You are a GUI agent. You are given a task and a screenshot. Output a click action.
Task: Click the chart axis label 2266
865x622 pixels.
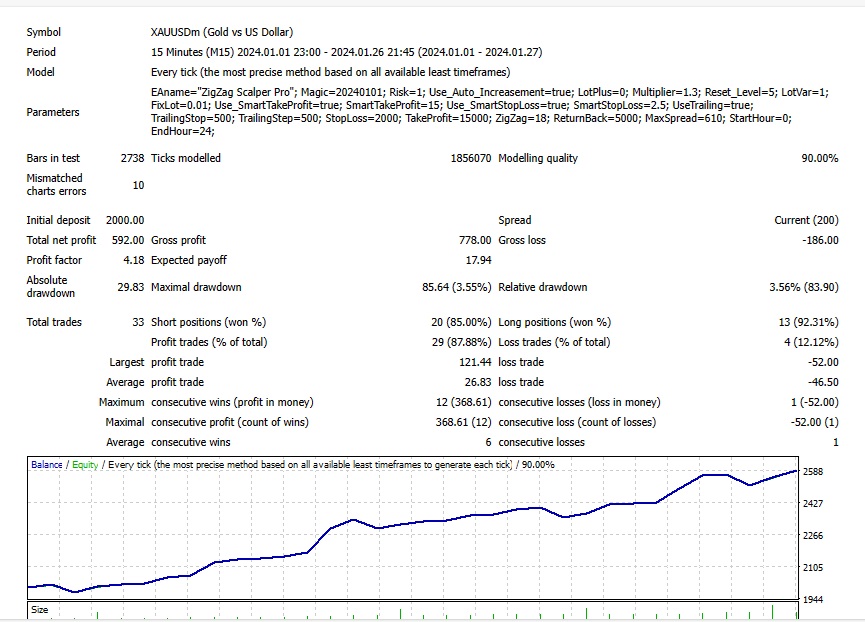click(813, 536)
